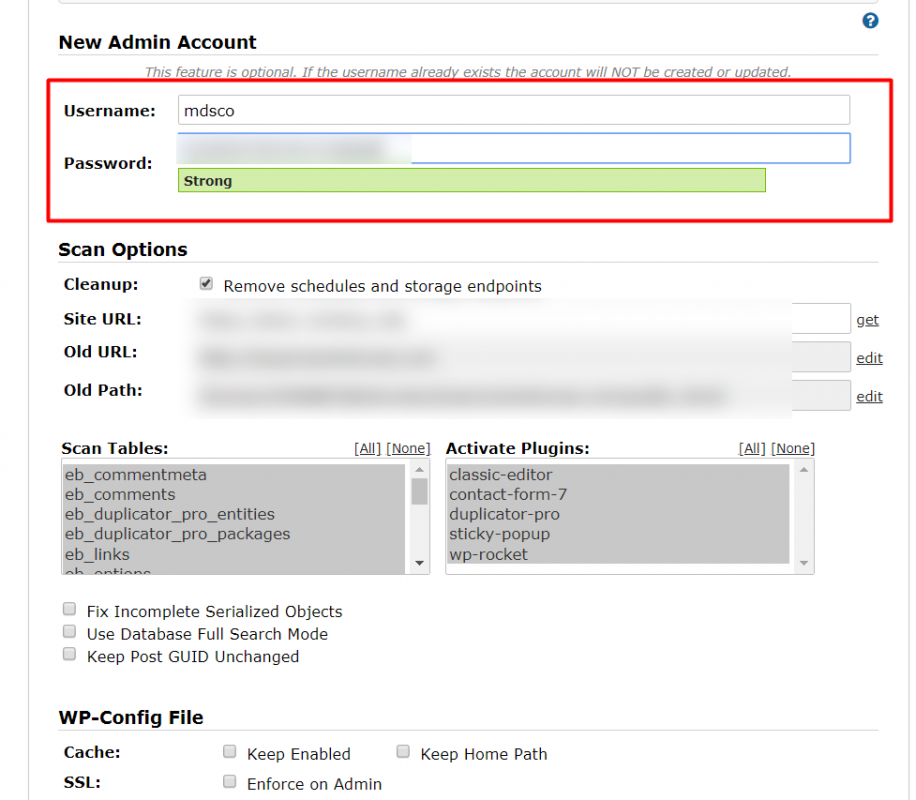
Task: Click edit link next to Old Path
Action: point(869,396)
